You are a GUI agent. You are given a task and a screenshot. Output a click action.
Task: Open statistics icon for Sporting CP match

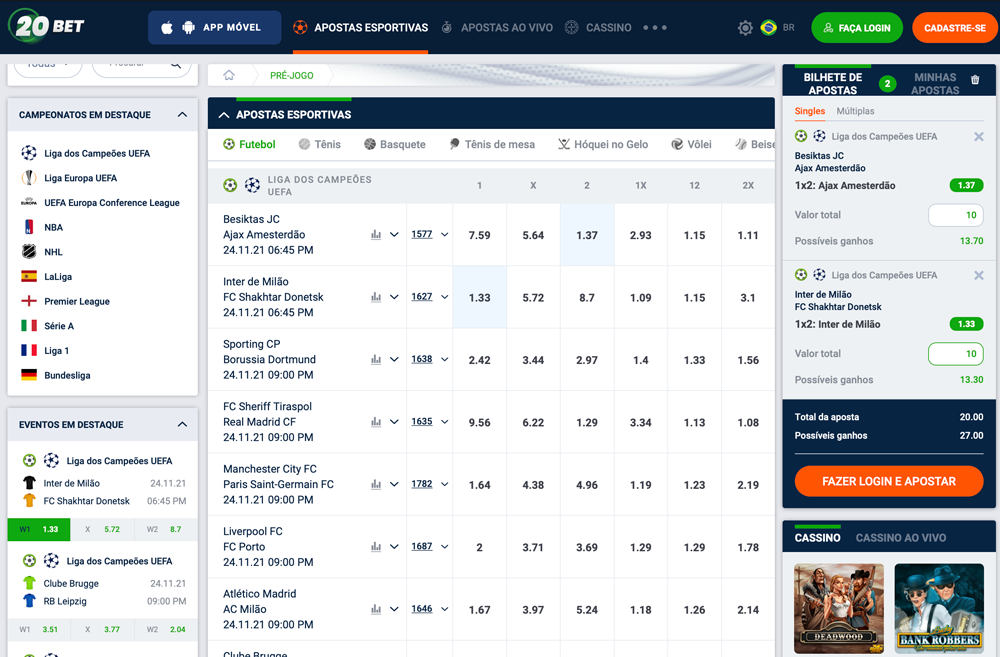tap(376, 360)
